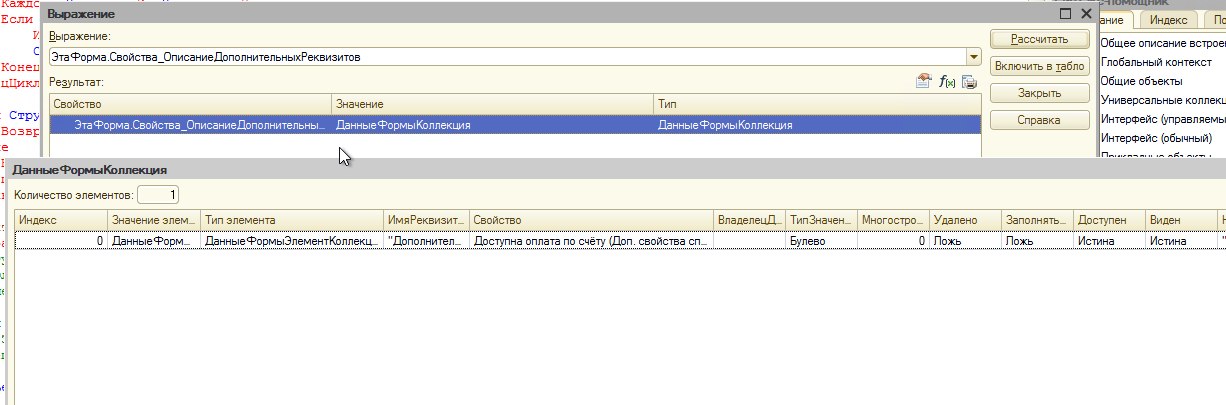Click the Виден column header
The image size is (1226, 405).
1181,219
